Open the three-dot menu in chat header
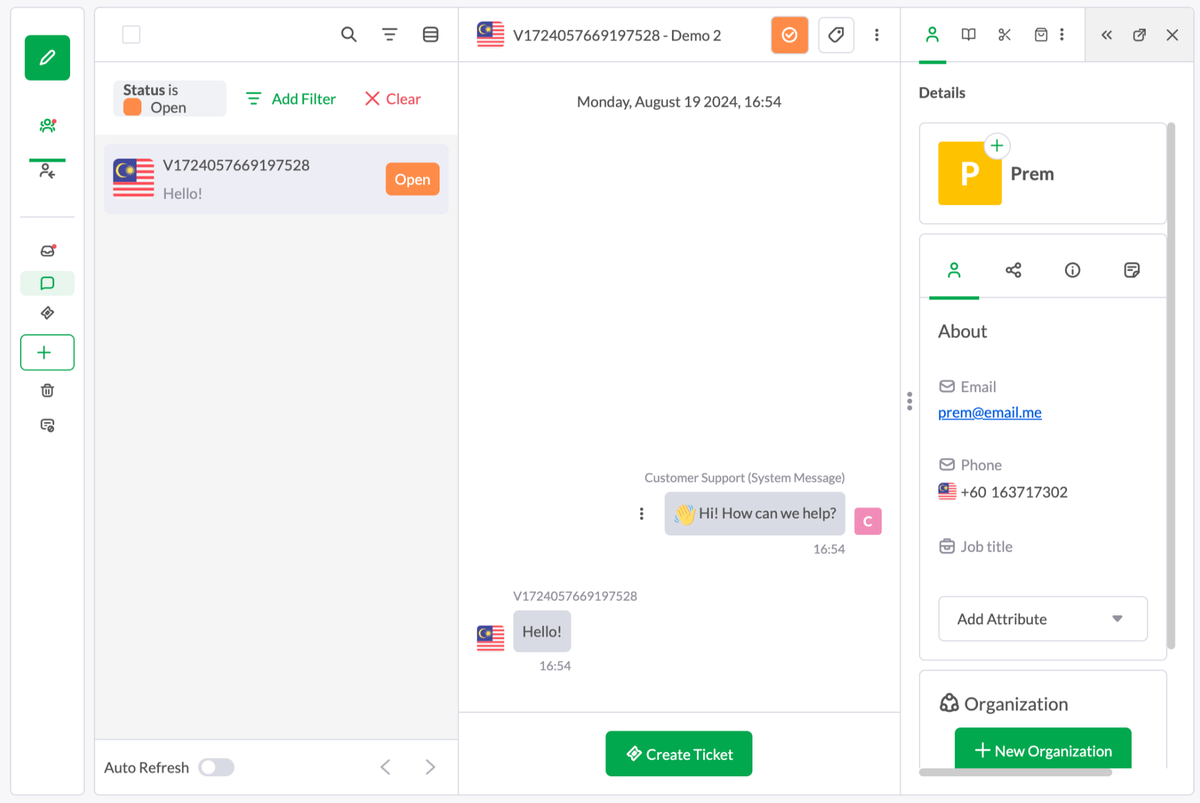This screenshot has width=1200, height=803. [877, 35]
